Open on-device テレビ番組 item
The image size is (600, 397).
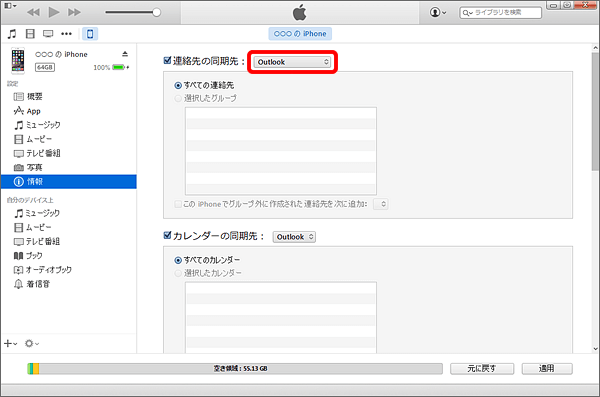pyautogui.click(x=37, y=241)
